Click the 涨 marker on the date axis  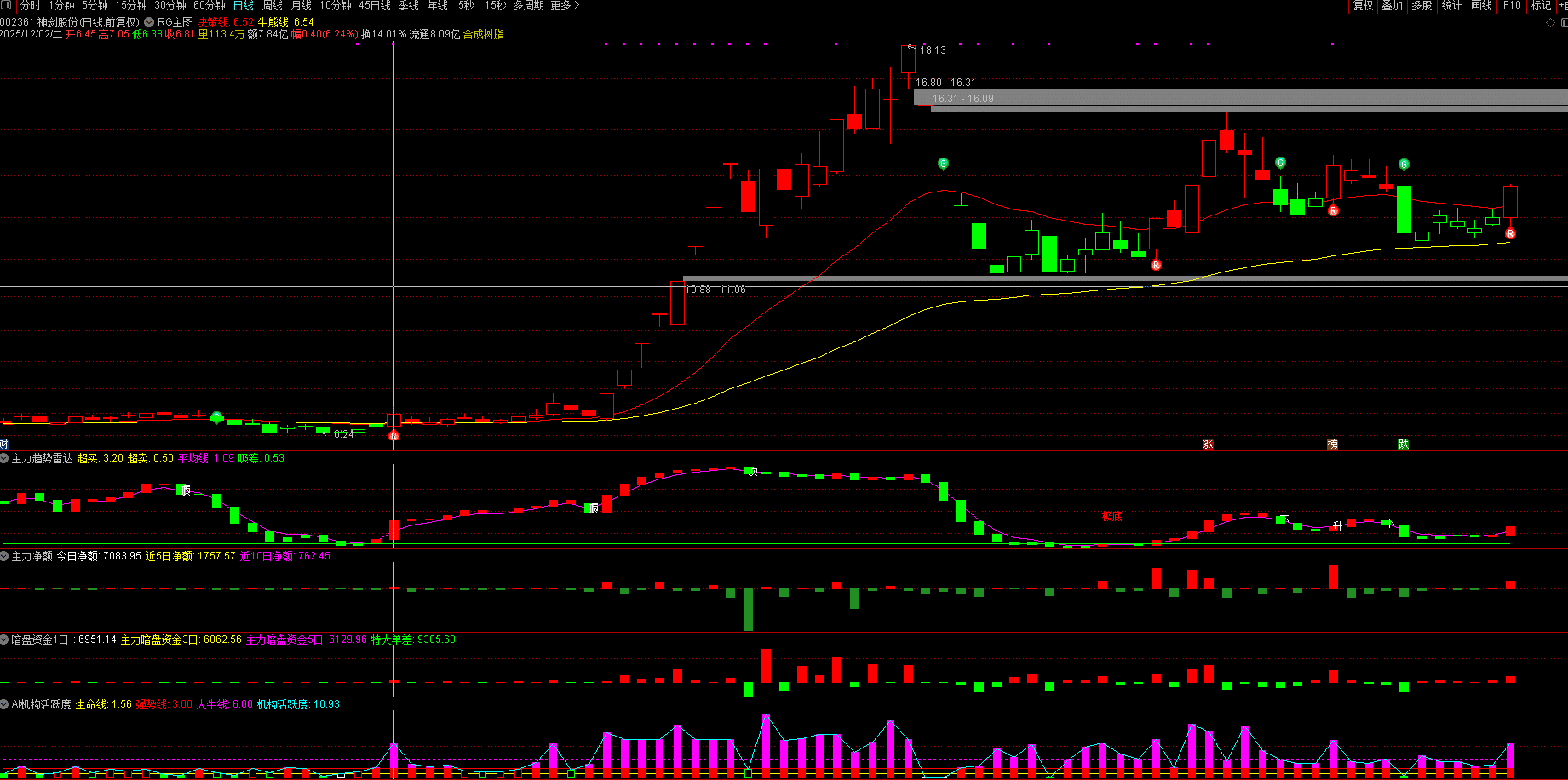click(1208, 444)
